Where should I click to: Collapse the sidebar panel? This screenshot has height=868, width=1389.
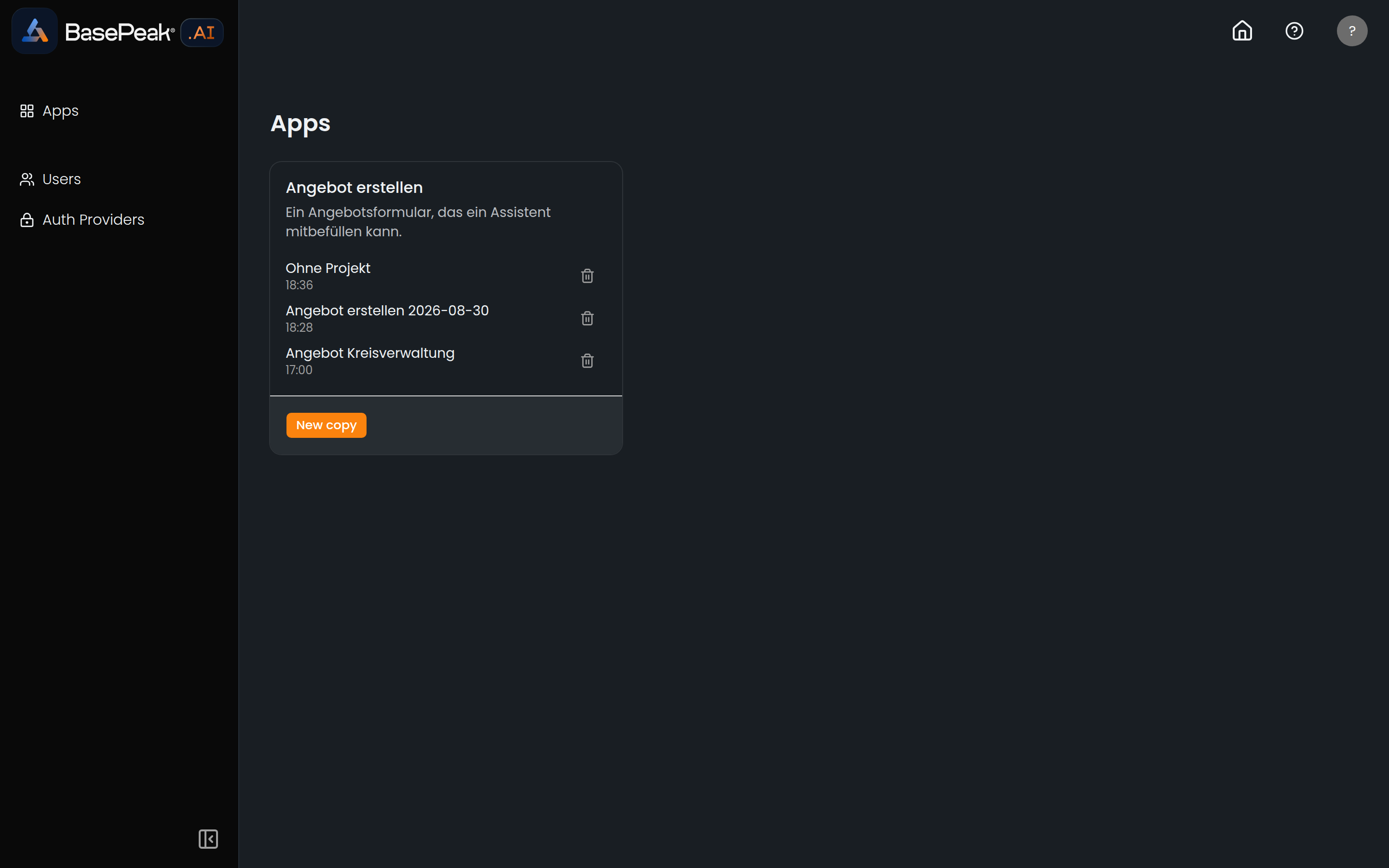[x=208, y=839]
